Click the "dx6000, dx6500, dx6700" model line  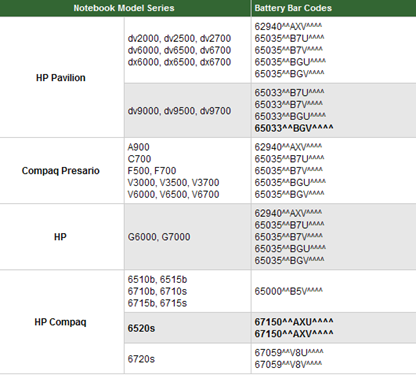pyautogui.click(x=179, y=62)
